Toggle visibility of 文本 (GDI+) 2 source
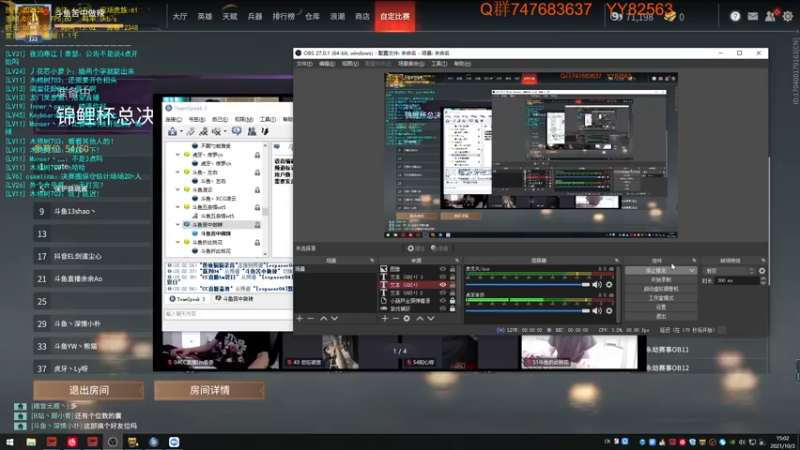 coord(443,293)
